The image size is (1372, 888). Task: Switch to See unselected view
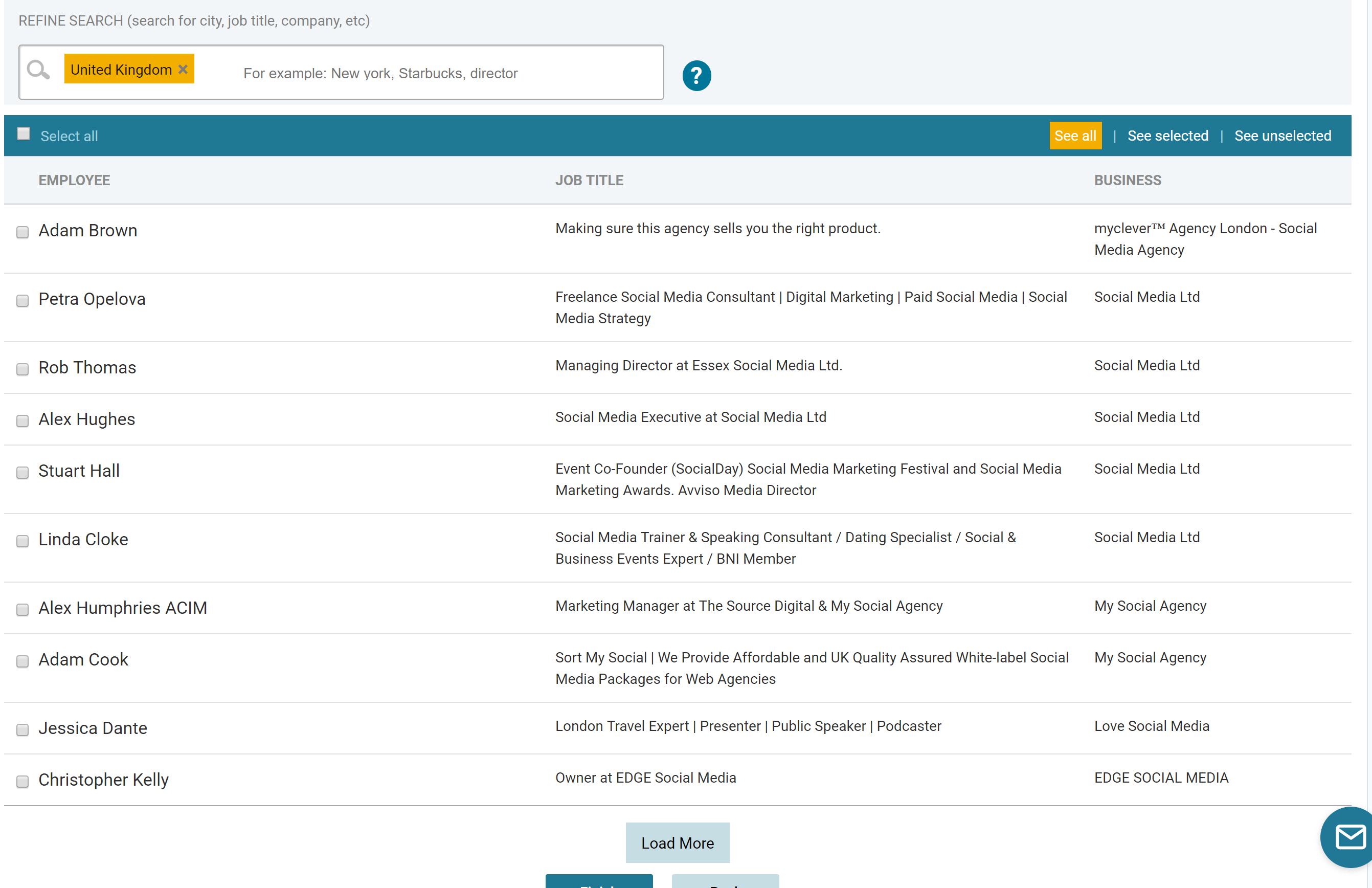(x=1282, y=136)
